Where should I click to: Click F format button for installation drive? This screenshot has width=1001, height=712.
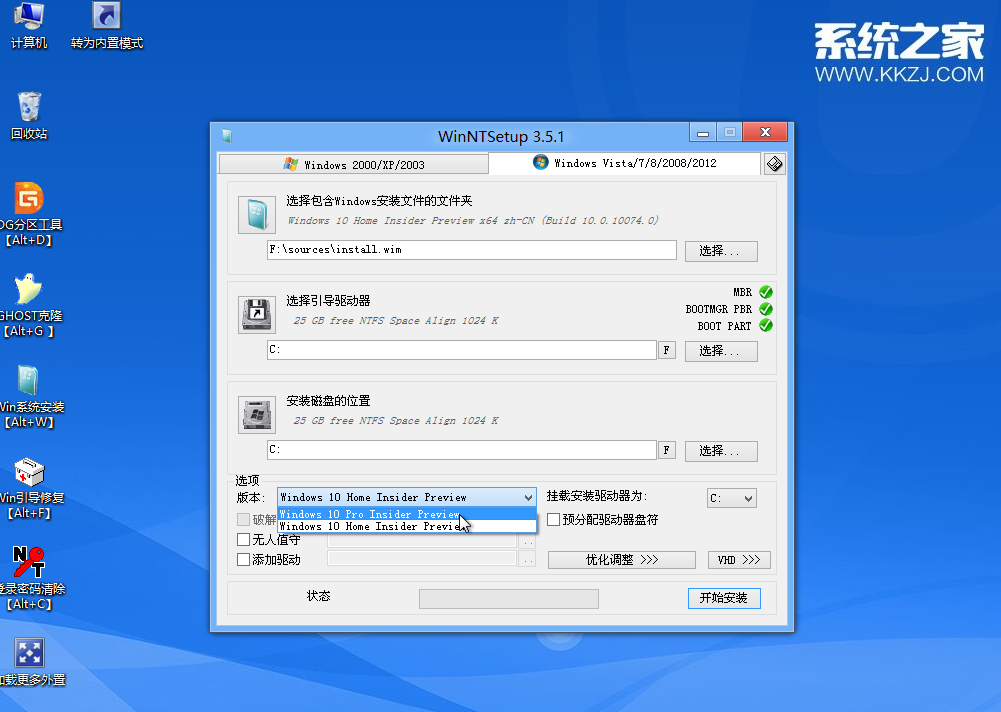pyautogui.click(x=666, y=450)
